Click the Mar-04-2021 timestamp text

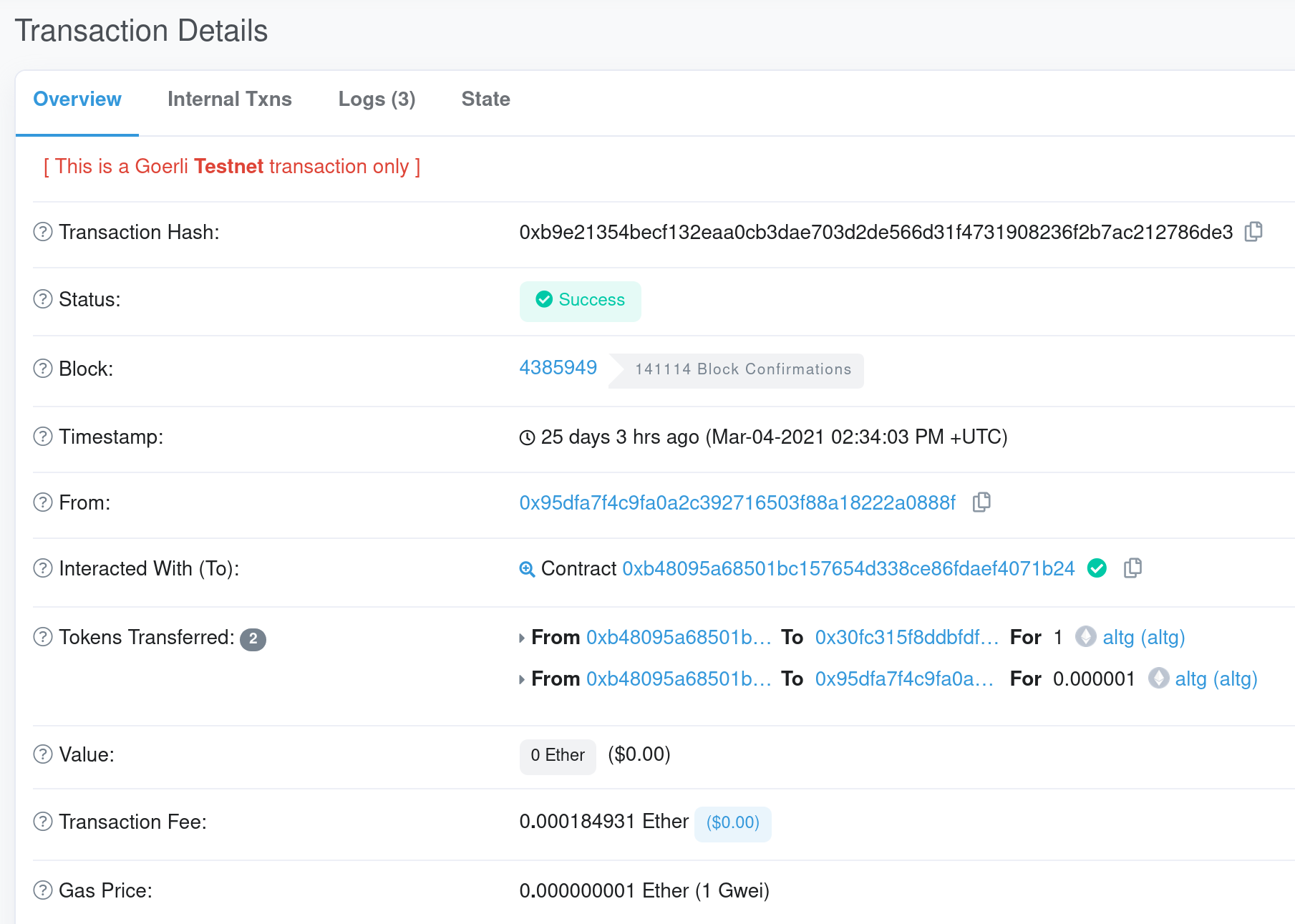tap(857, 437)
